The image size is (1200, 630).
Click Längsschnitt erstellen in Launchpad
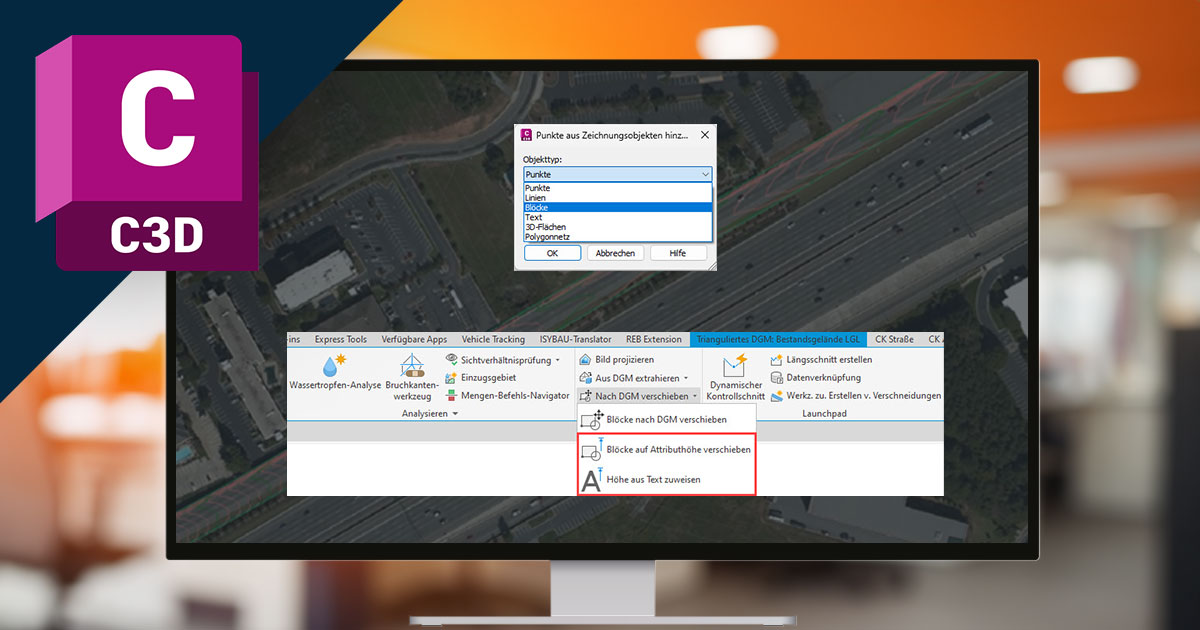(x=828, y=360)
